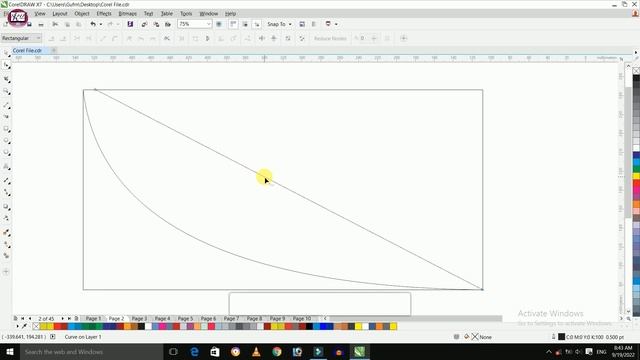Click the Export icon in standard toolbar
This screenshot has height=360, width=640.
(x=156, y=24)
